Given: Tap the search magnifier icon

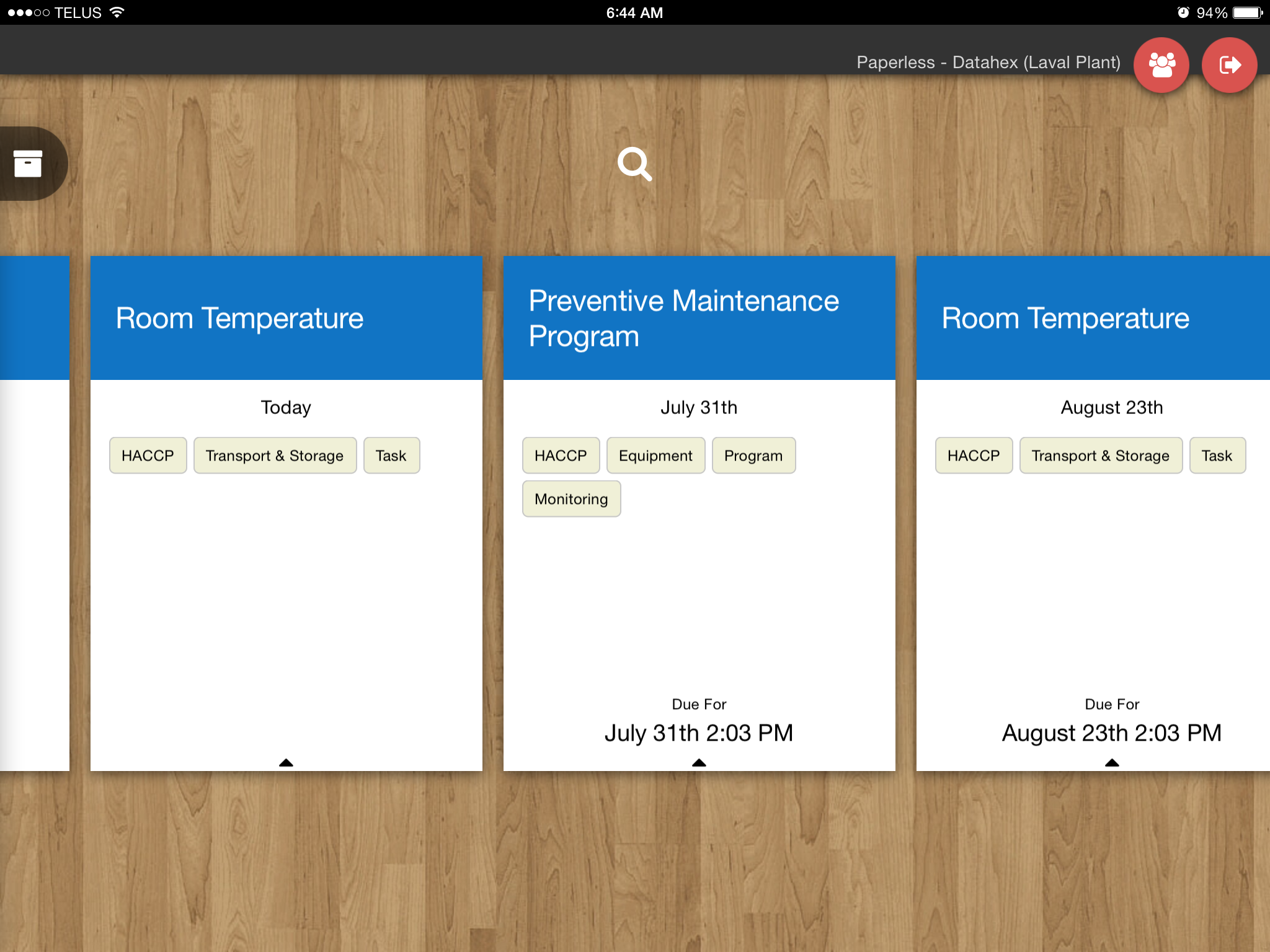Looking at the screenshot, I should pos(635,164).
